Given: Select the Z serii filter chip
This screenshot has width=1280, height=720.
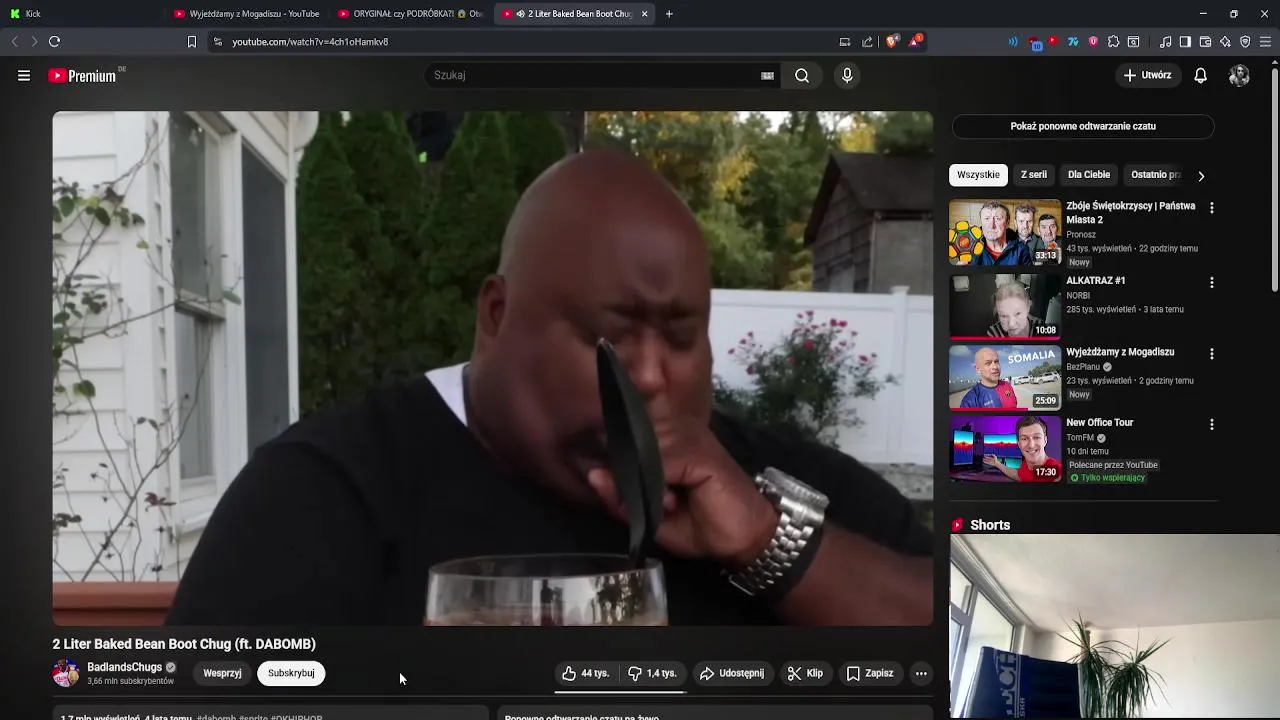Looking at the screenshot, I should point(1034,175).
